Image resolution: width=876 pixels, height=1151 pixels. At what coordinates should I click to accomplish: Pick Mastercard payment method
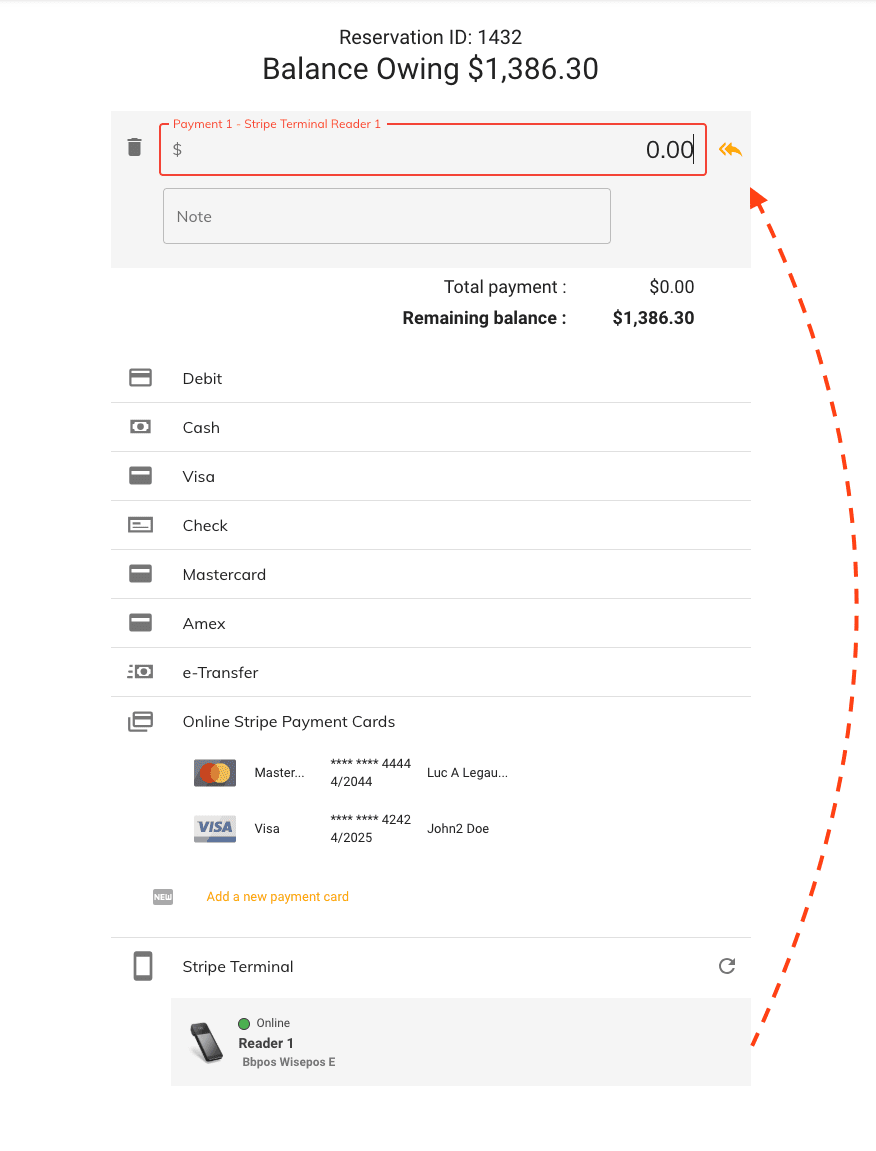pos(431,574)
